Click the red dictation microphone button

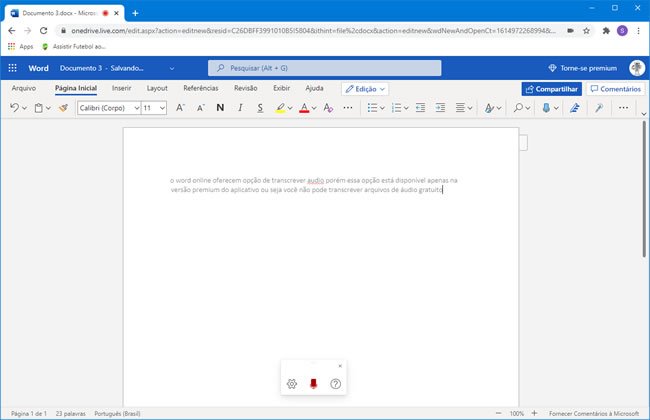pos(313,384)
